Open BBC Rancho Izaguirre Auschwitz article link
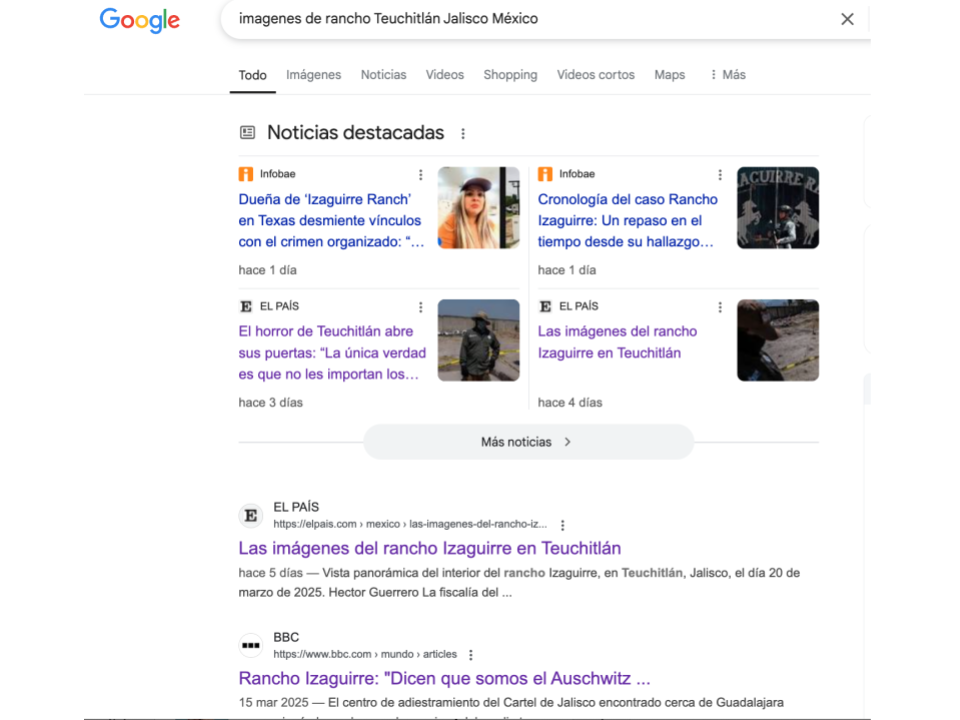 coord(444,678)
